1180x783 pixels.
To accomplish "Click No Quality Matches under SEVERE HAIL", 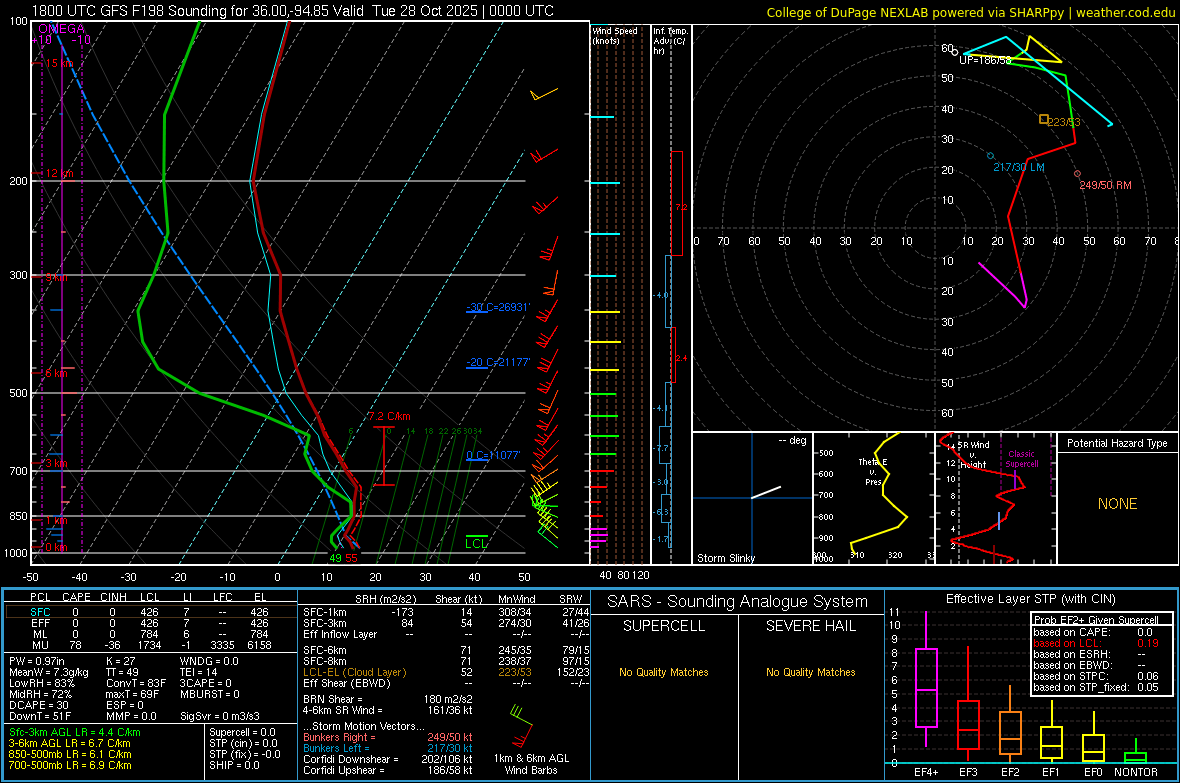I will 810,672.
